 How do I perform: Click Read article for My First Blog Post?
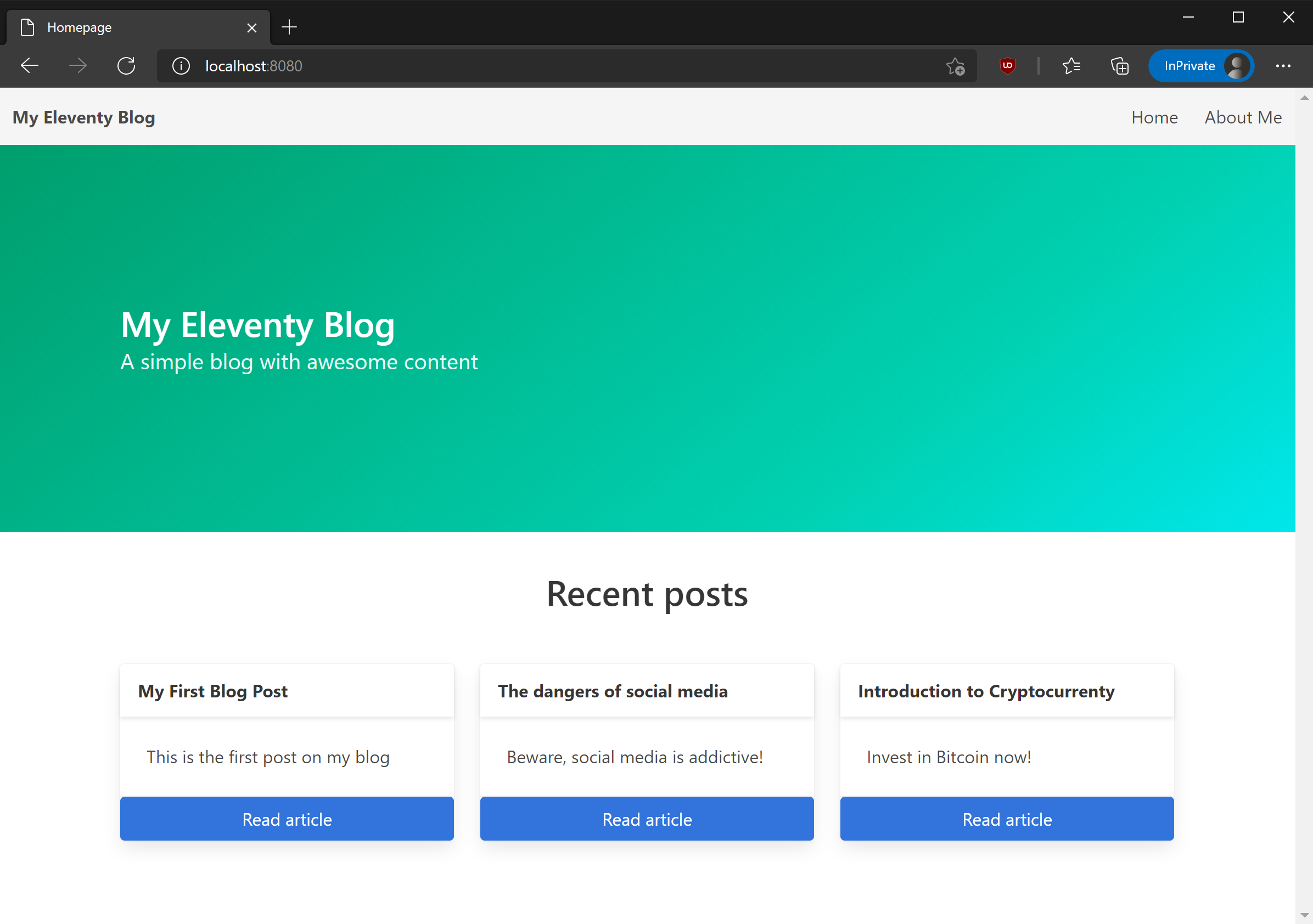click(x=287, y=819)
